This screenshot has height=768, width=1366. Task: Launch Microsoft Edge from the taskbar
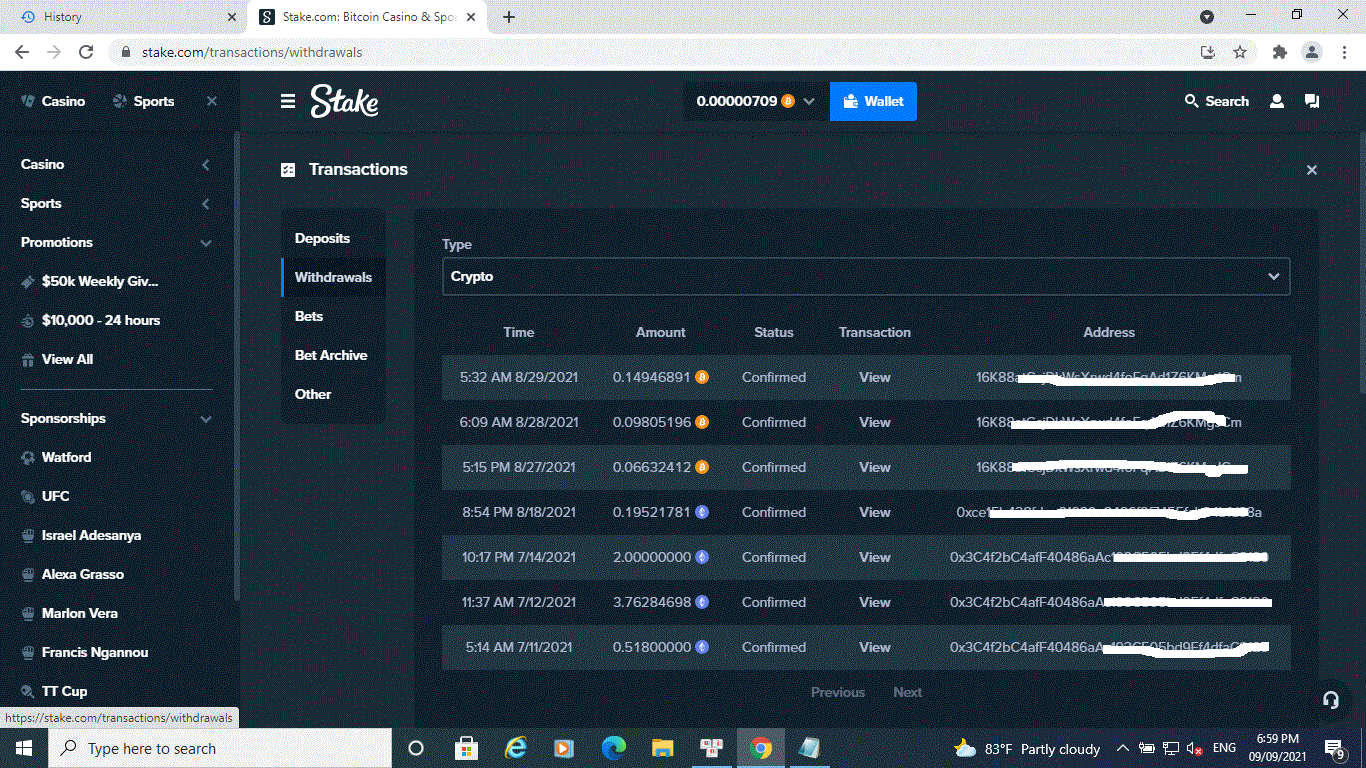[x=613, y=748]
